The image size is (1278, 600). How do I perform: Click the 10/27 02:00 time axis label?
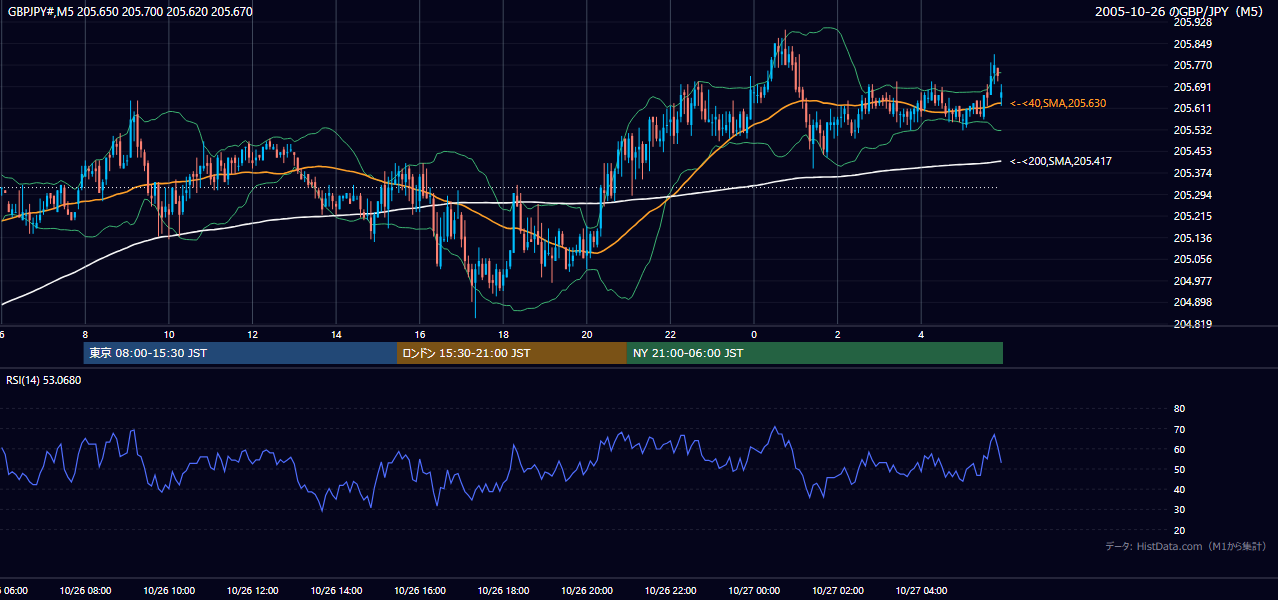pyautogui.click(x=838, y=591)
